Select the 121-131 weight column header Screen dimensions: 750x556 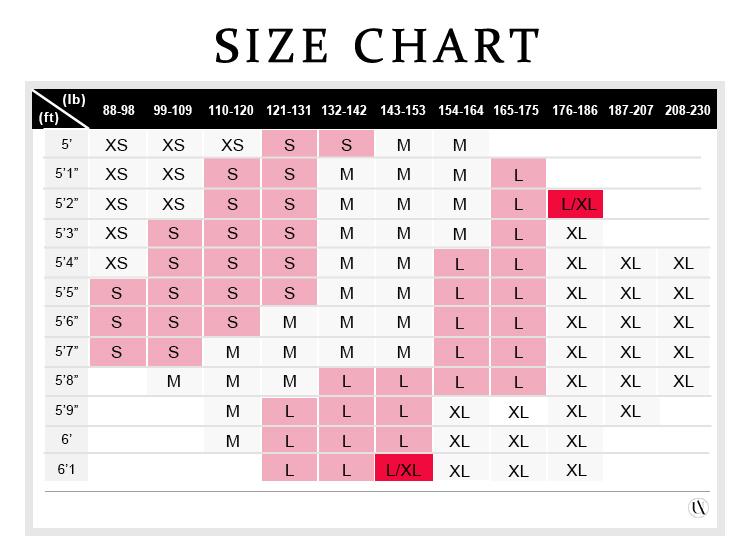point(288,110)
